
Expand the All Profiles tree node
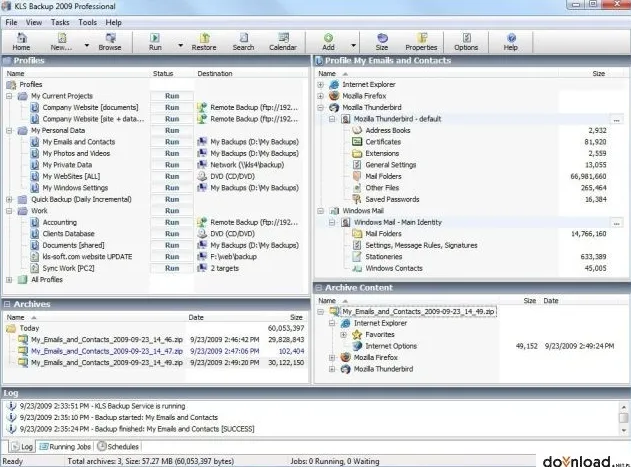(x=9, y=280)
